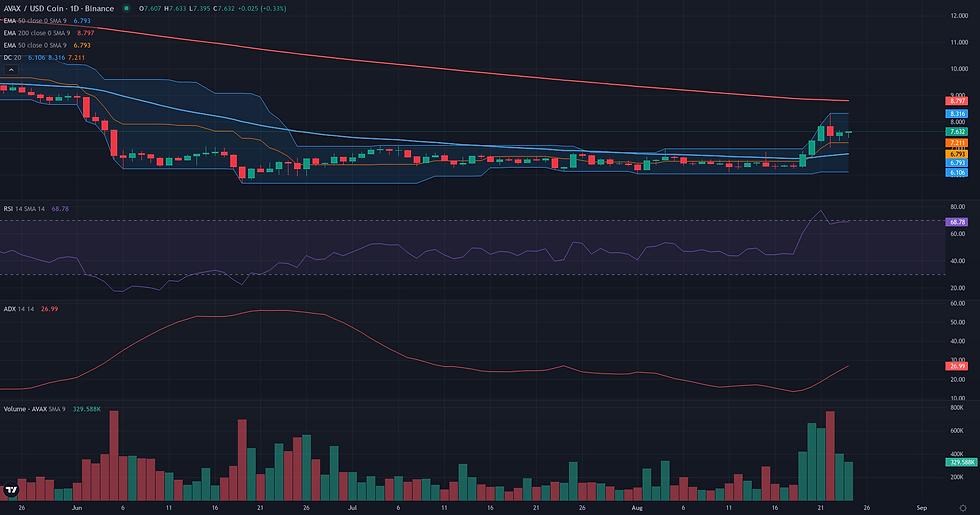Click the 200K volume axis label
The height and width of the screenshot is (515, 980).
coord(956,477)
